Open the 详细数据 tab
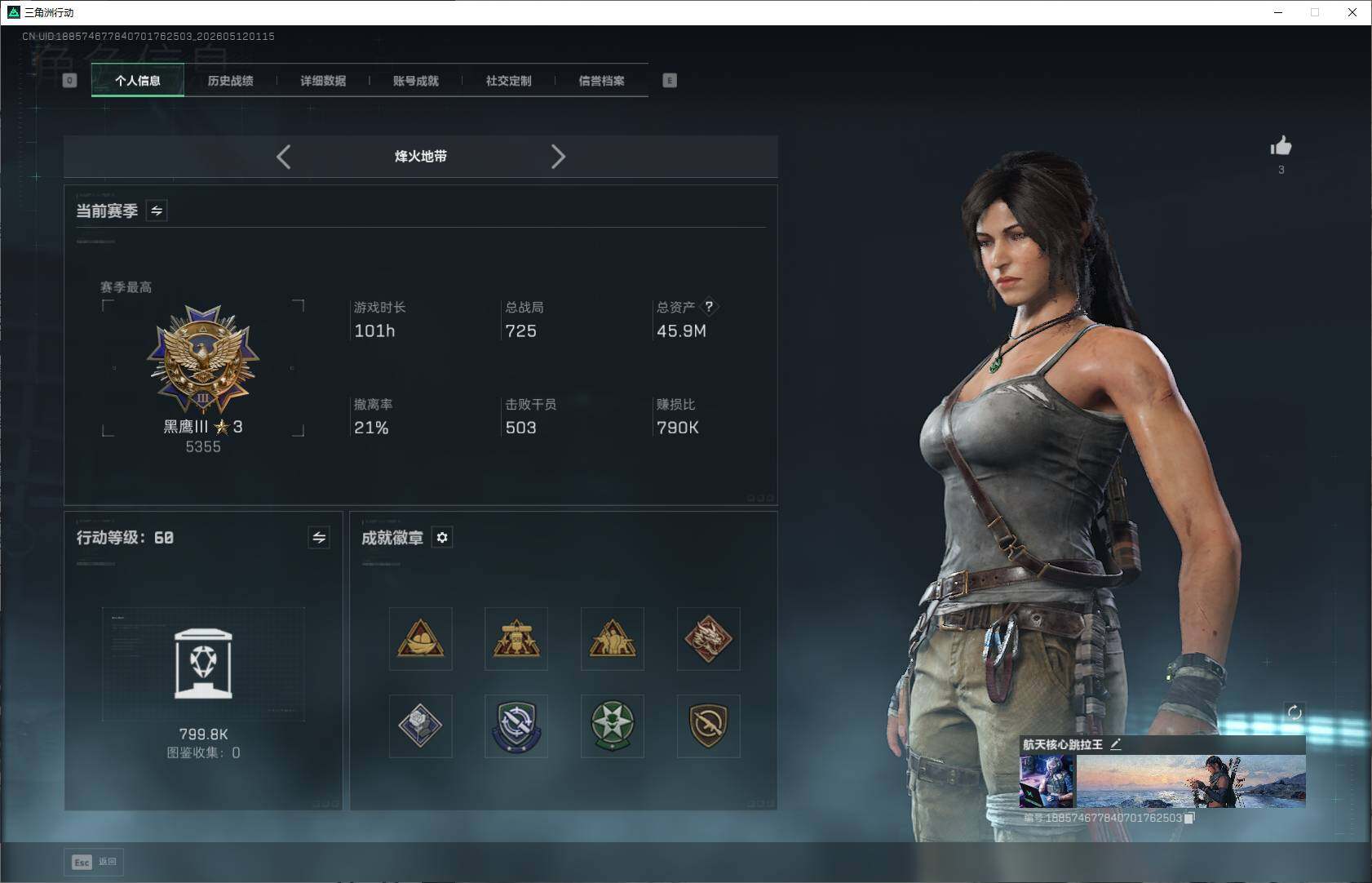The height and width of the screenshot is (883, 1372). (x=323, y=81)
